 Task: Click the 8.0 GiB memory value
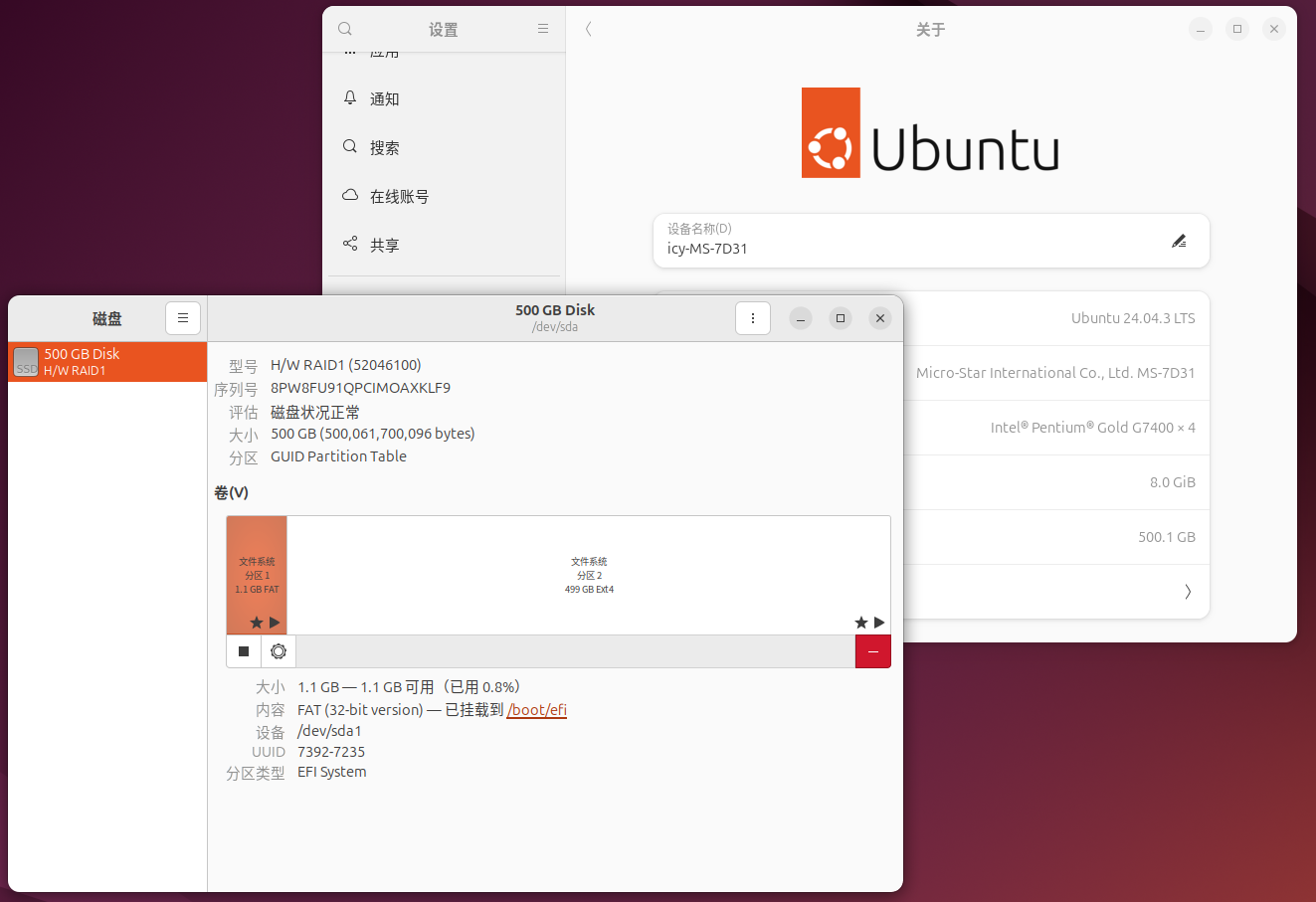click(1173, 482)
